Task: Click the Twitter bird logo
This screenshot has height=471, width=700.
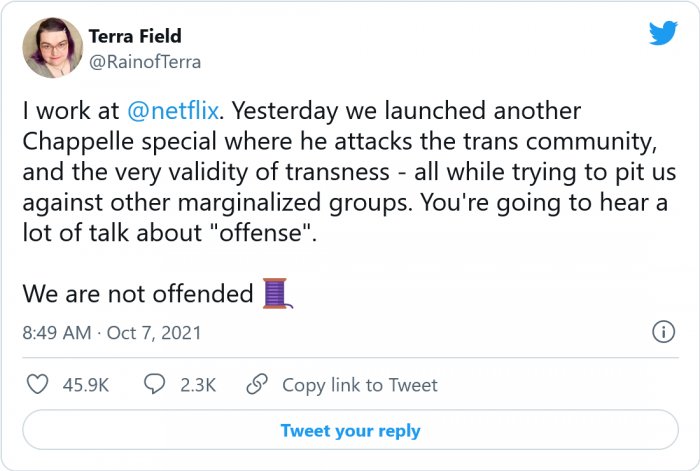Action: coord(662,34)
